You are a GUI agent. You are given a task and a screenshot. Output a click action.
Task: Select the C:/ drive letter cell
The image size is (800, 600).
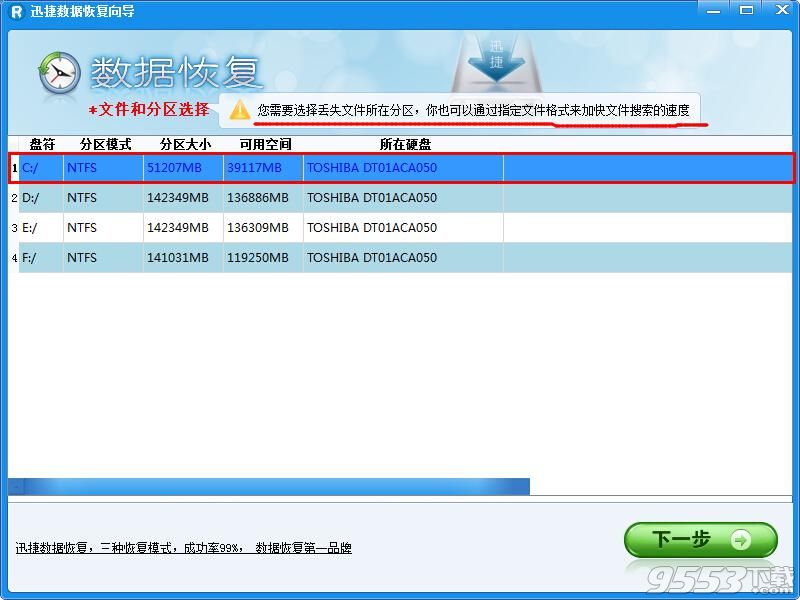click(41, 168)
